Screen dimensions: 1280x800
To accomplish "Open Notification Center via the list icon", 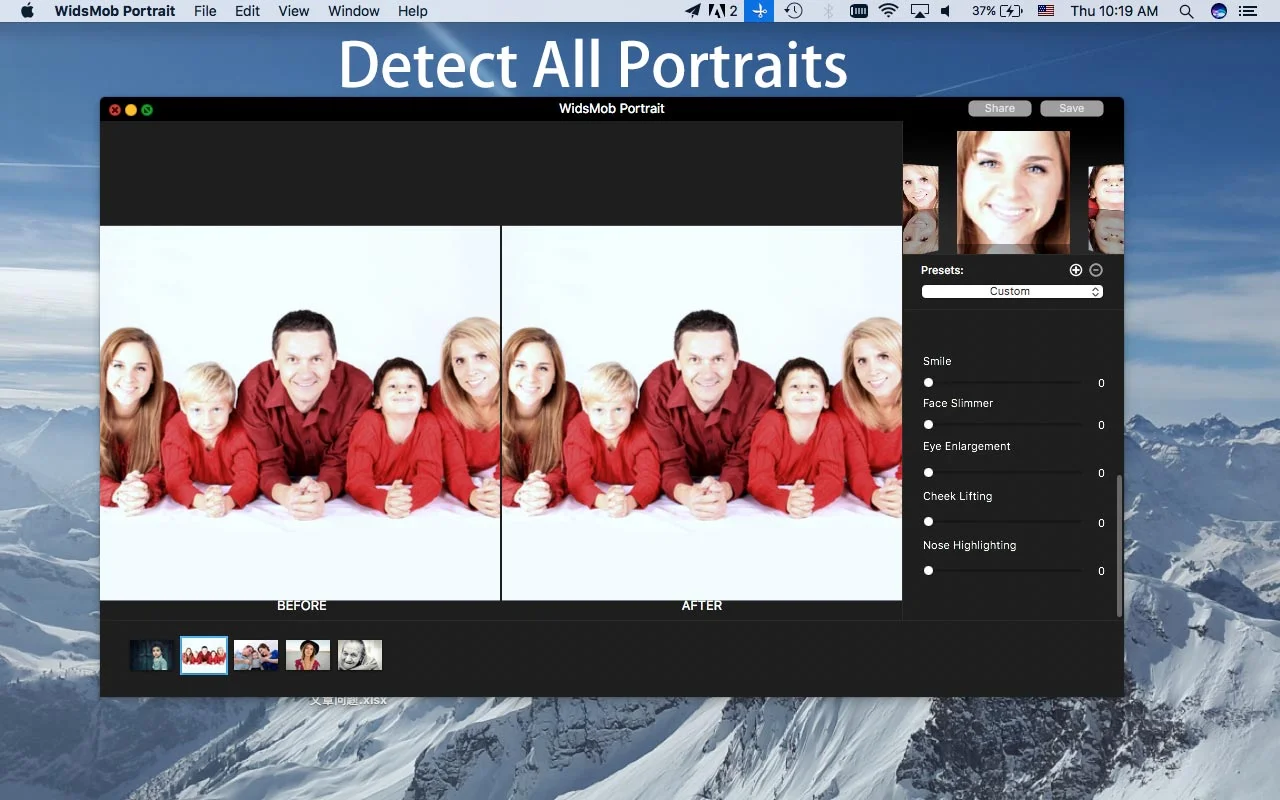I will pyautogui.click(x=1248, y=11).
